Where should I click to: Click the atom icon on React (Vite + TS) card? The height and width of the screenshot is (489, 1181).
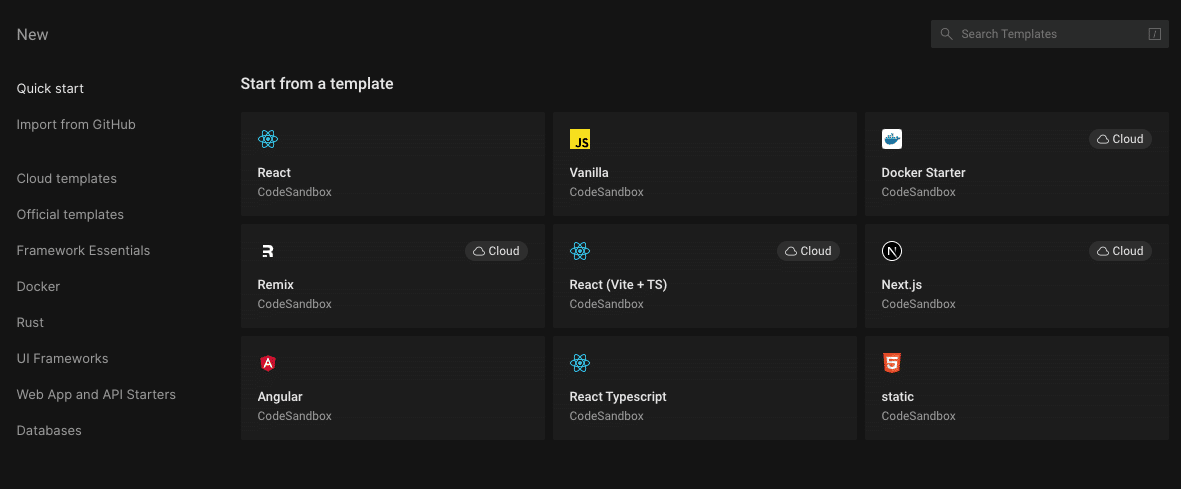[579, 252]
